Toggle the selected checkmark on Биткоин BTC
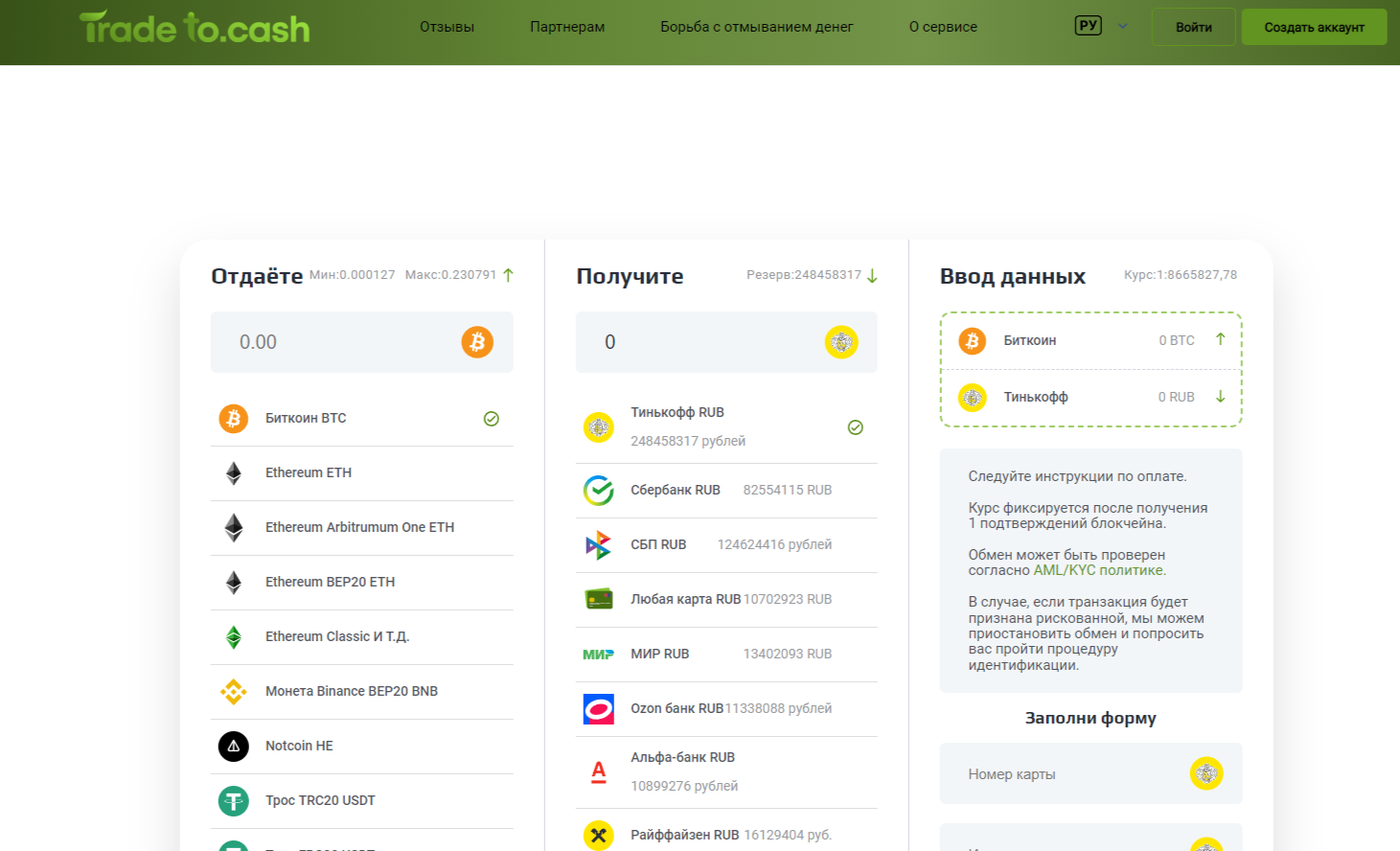 tap(492, 419)
